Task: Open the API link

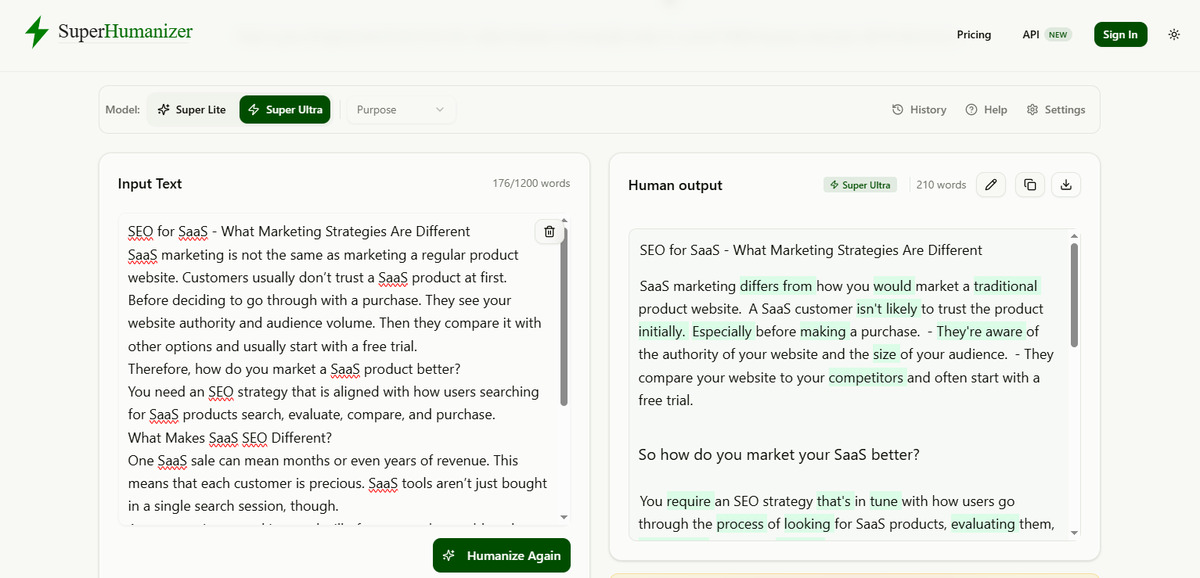Action: pos(1031,34)
